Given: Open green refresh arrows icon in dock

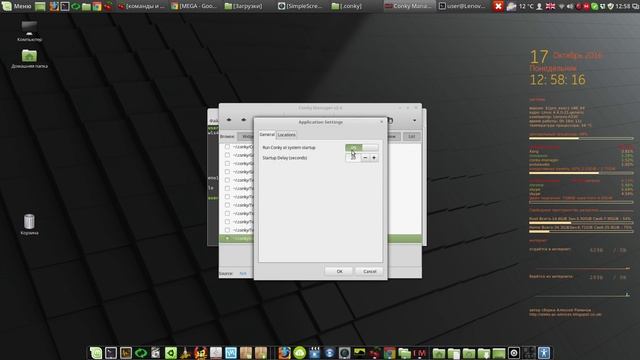Looking at the screenshot, I should pyautogui.click(x=141, y=353).
